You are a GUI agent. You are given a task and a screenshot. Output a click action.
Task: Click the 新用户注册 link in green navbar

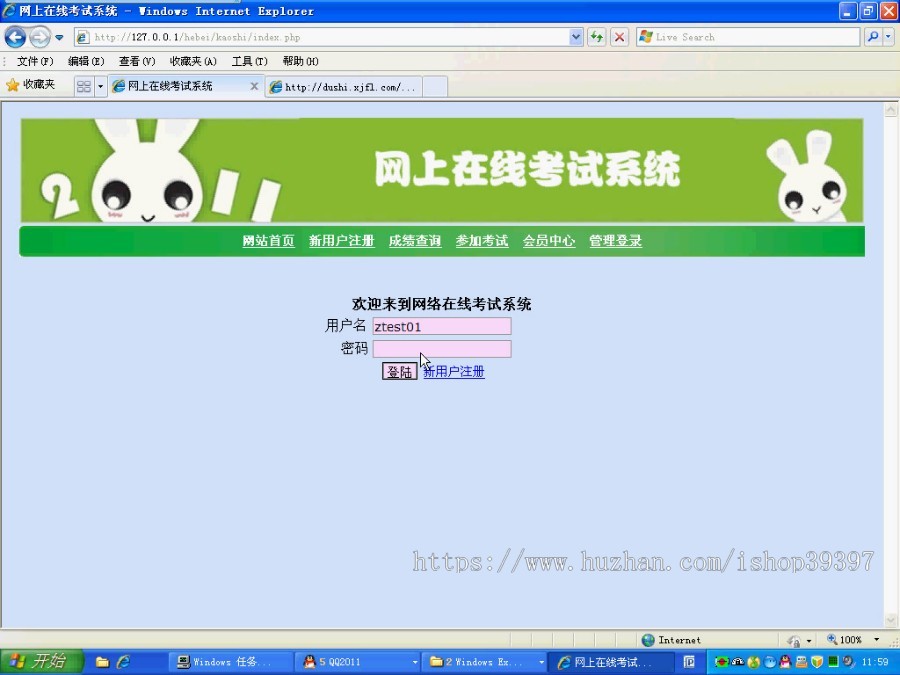342,241
